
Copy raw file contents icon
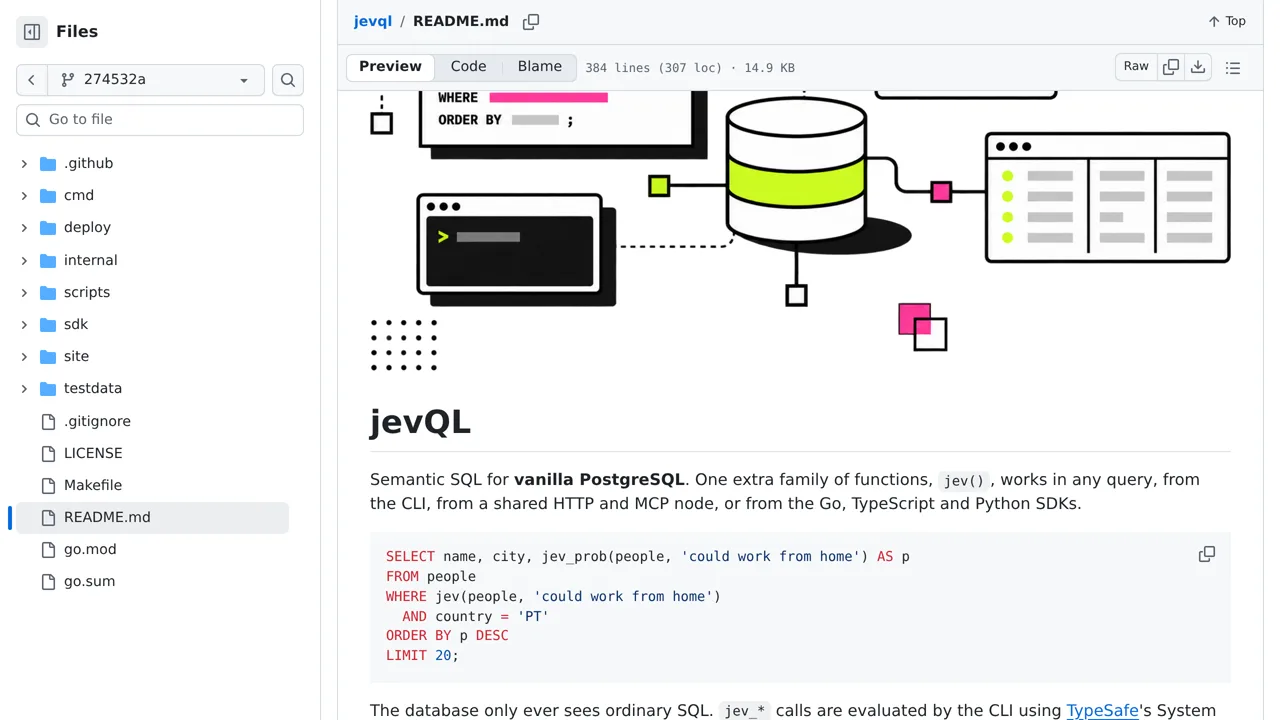[x=1171, y=67]
